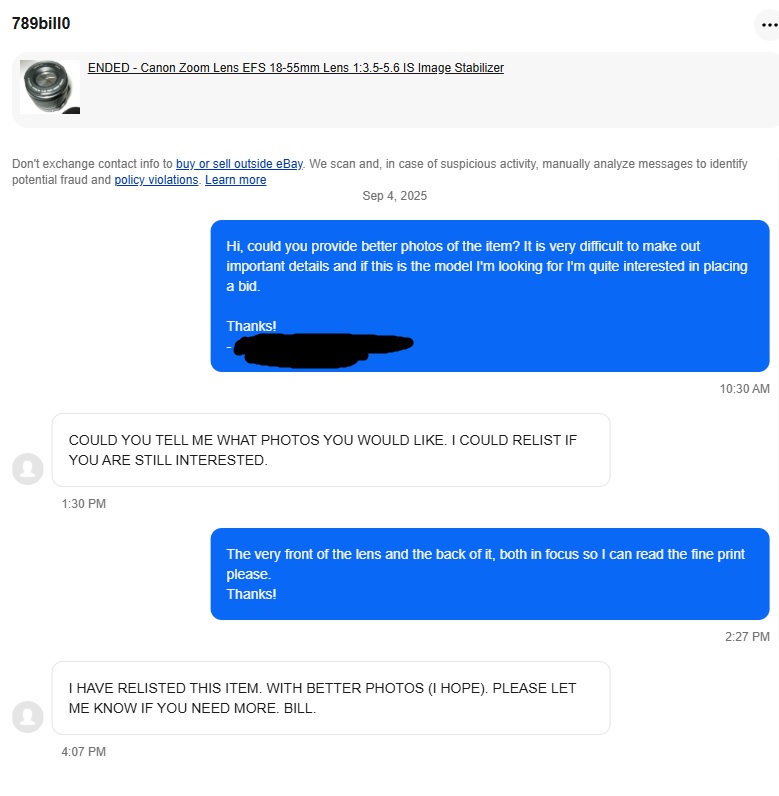Screen dimensions: 779x796
Task: Click the blacked-out signature in first message
Action: tap(323, 350)
